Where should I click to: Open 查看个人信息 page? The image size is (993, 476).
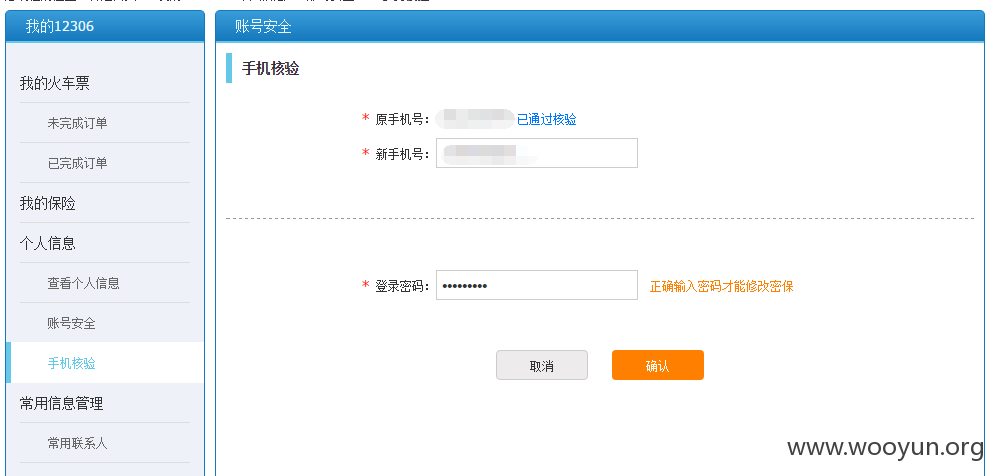tap(84, 284)
